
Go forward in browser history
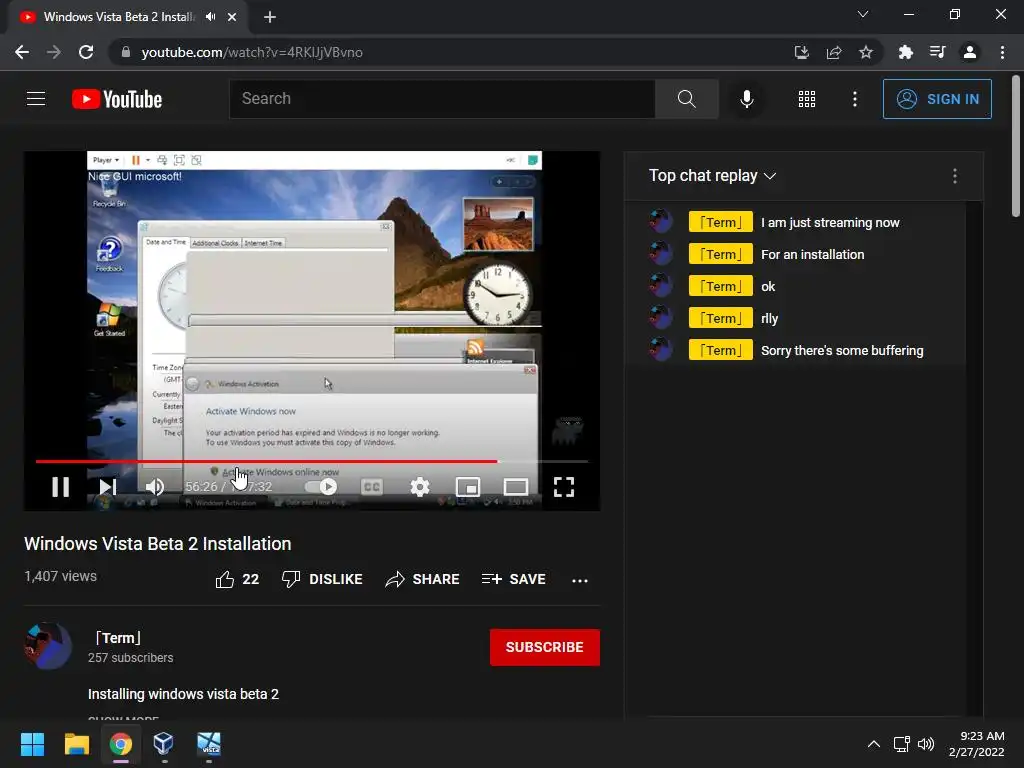coord(54,52)
